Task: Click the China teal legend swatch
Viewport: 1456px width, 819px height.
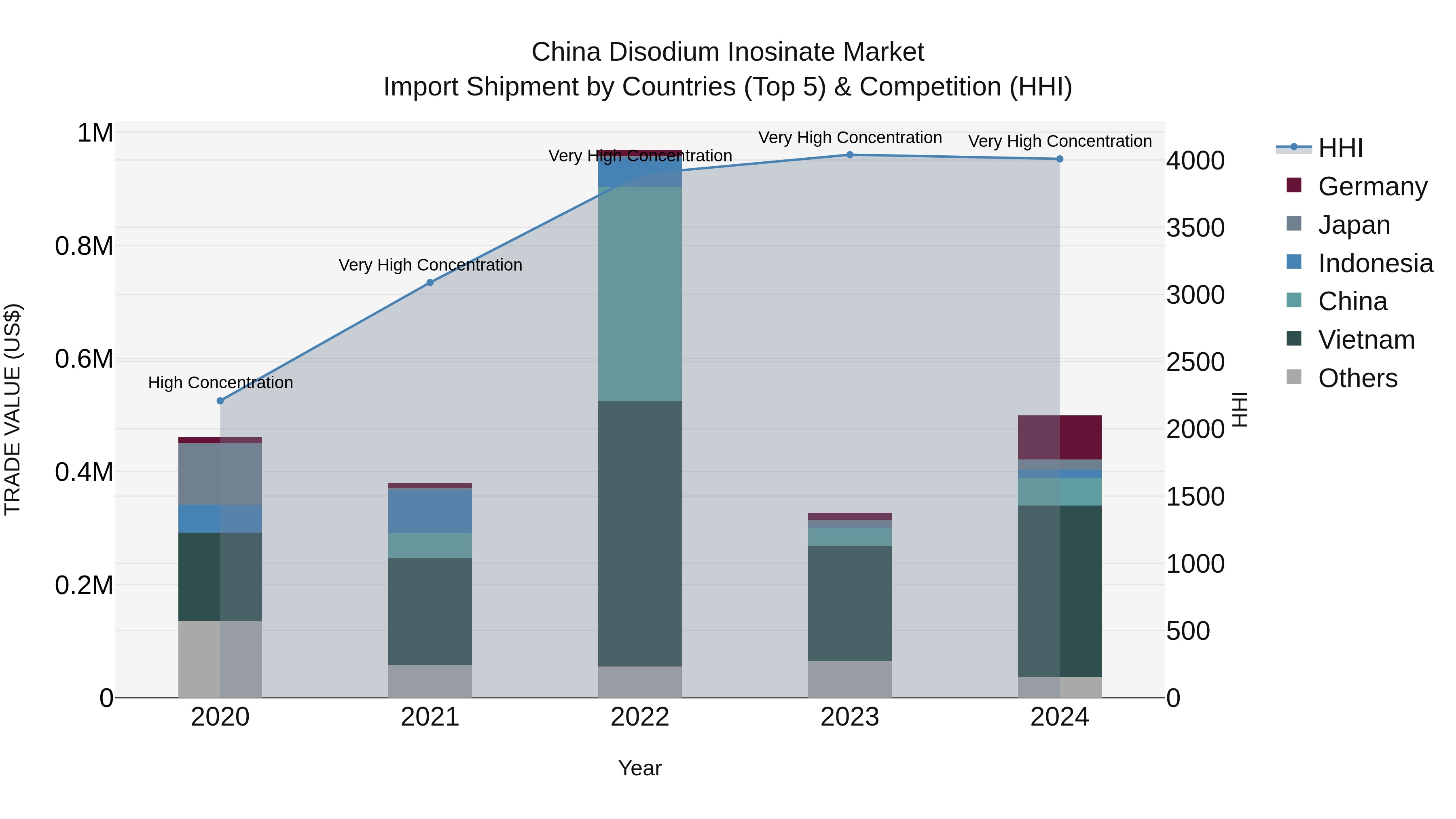Action: (1294, 300)
